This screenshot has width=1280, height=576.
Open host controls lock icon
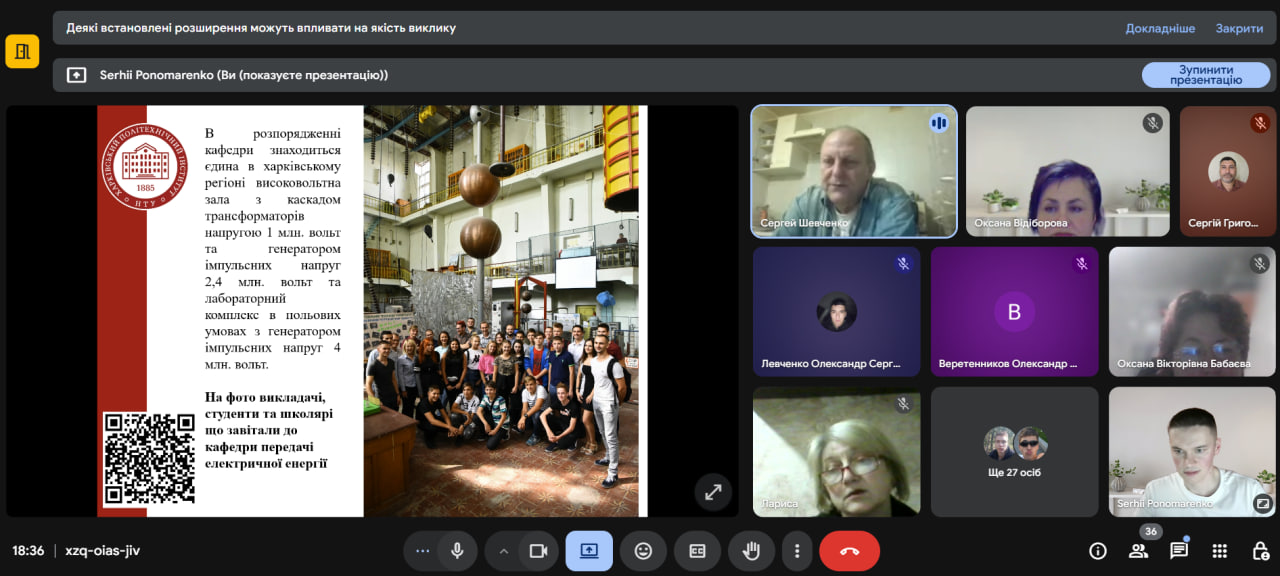(x=1260, y=551)
